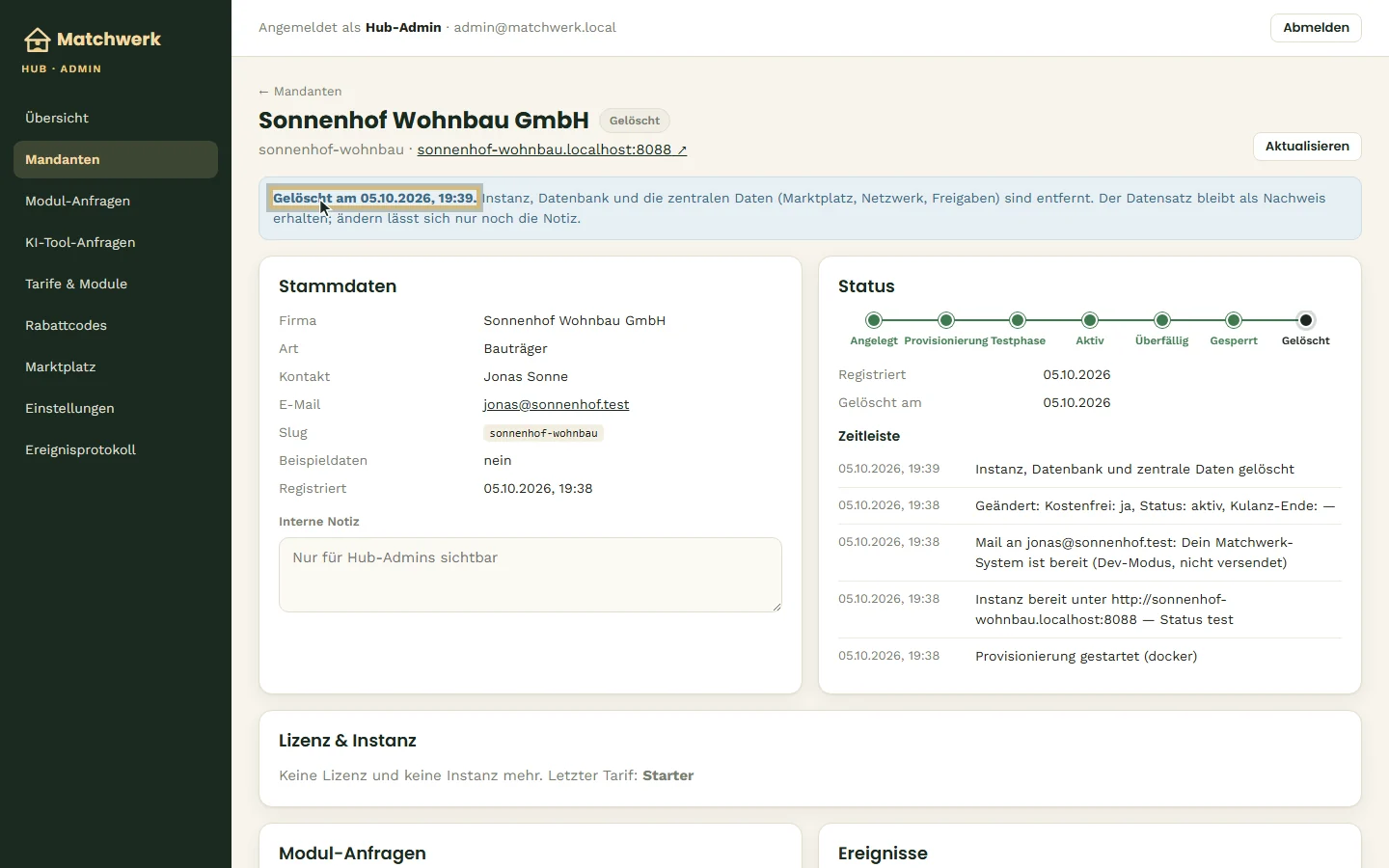The image size is (1389, 868).
Task: Click the Aktualisieren button
Action: tap(1307, 147)
